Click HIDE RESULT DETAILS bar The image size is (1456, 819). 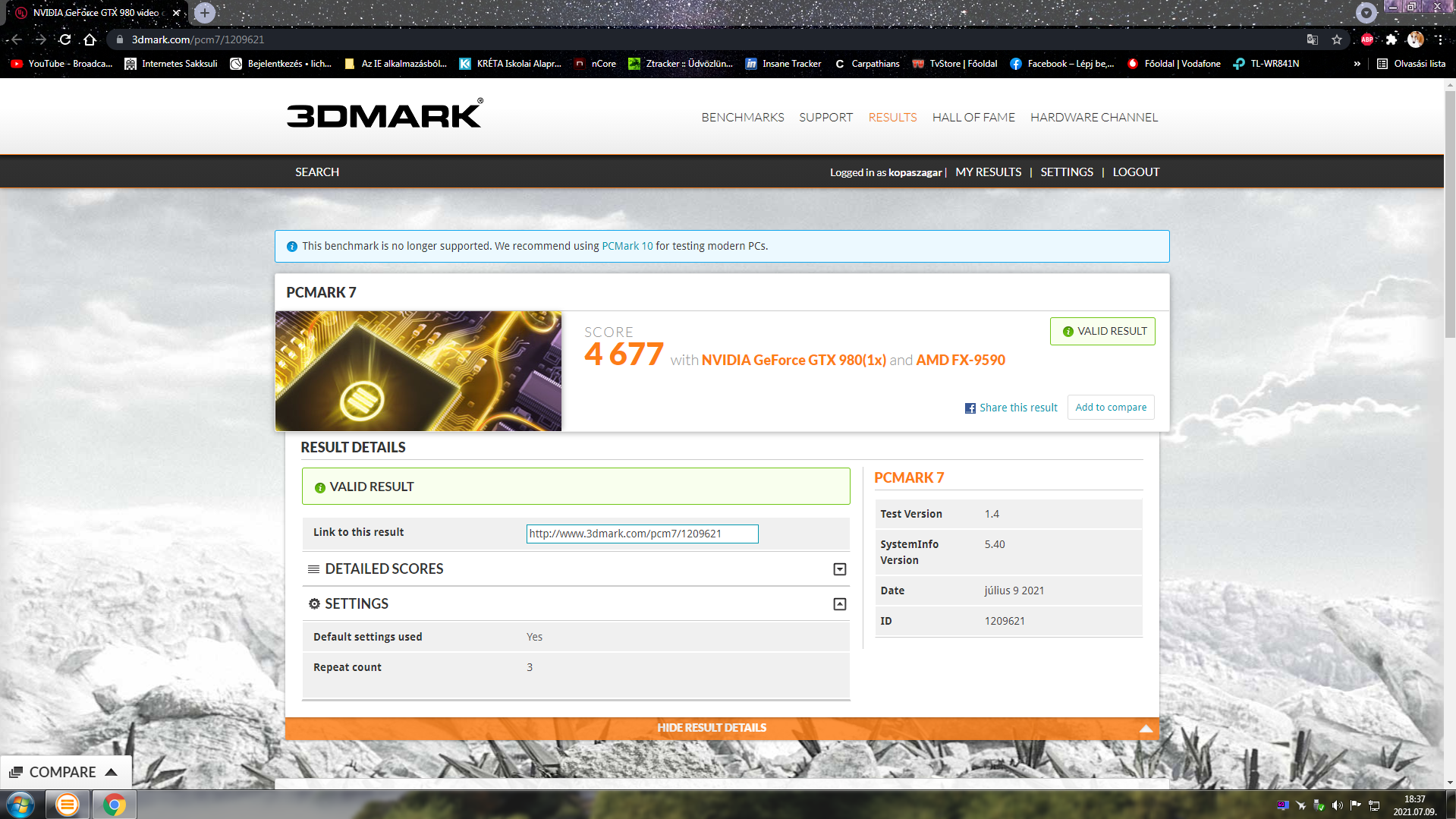pyautogui.click(x=722, y=728)
